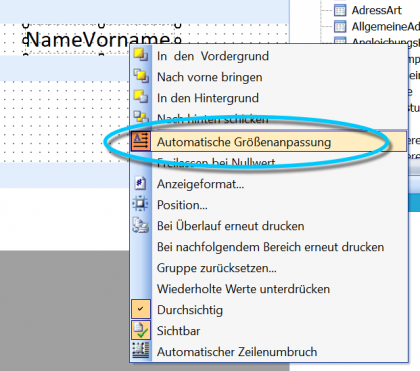Open the 'Anzeigeformat...' dialog entry
420x371 pixels.
click(200, 184)
